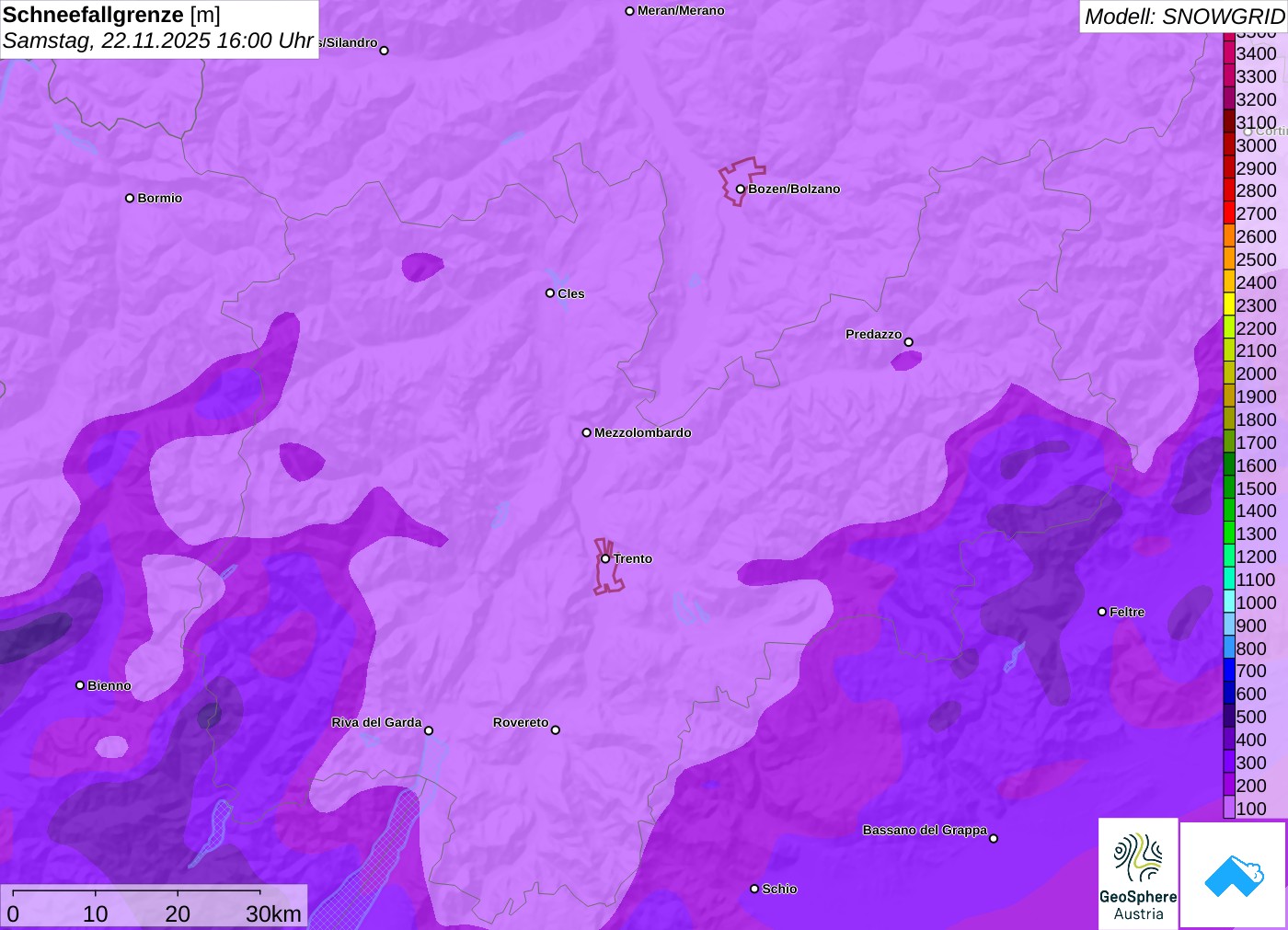Click the blue house-and-cloud logo

(1234, 875)
